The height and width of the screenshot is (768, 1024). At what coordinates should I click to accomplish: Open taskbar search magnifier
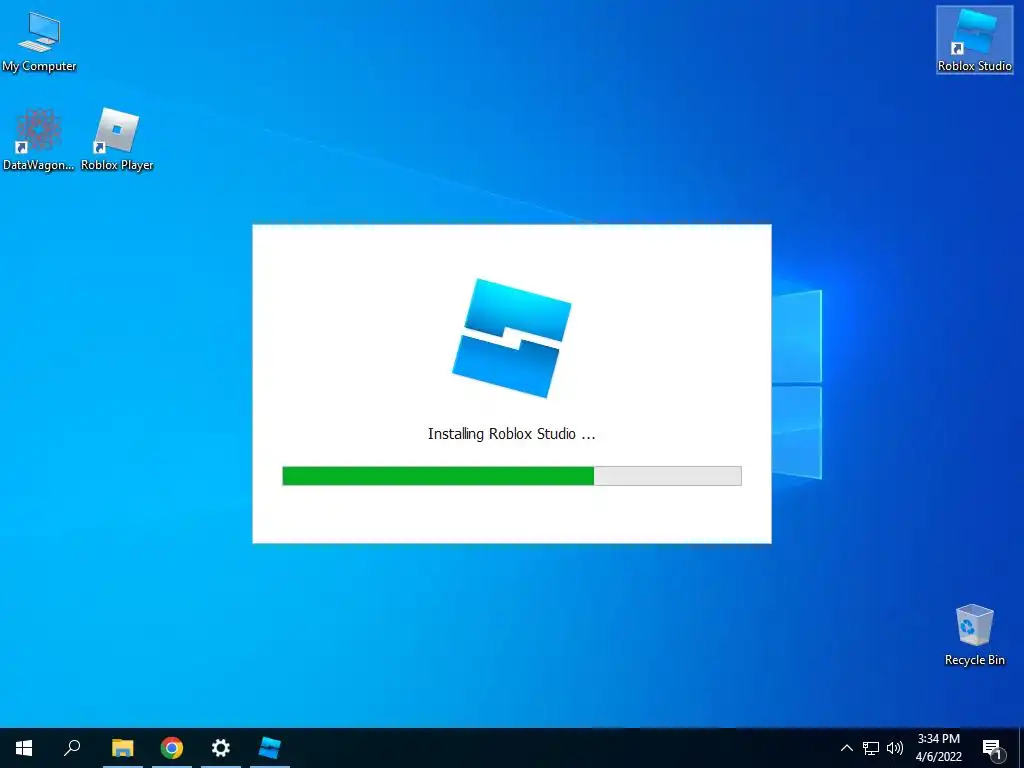point(72,748)
